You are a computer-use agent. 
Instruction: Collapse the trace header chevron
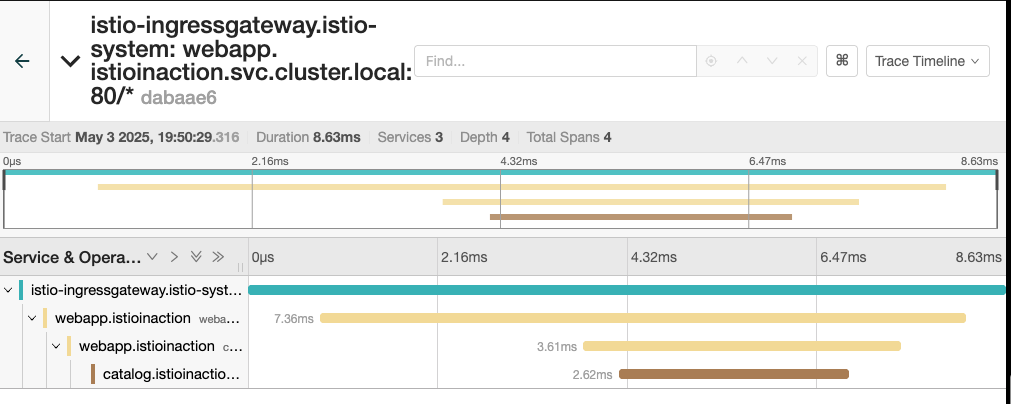(x=70, y=61)
